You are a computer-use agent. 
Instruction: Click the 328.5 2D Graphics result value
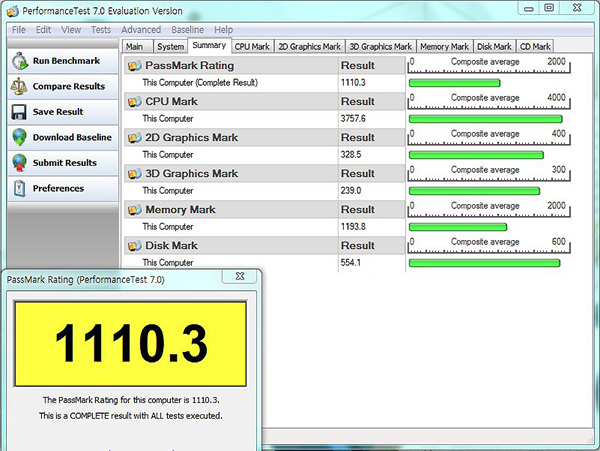(351, 155)
